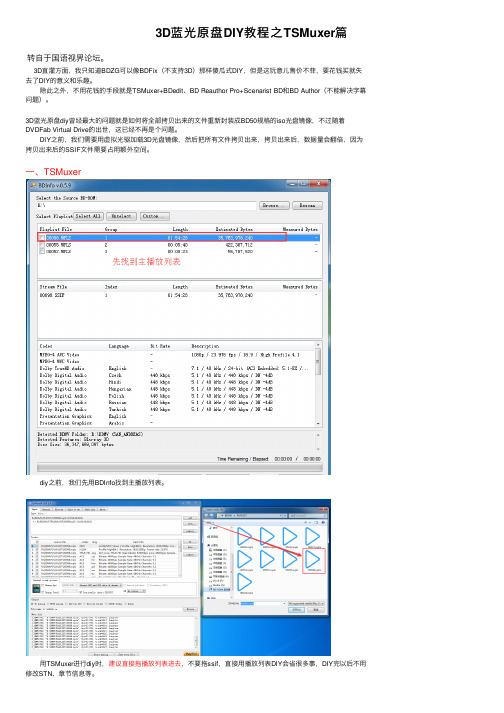
Task: Open the file type dropdown in the Open dialog
Action: 306,603
